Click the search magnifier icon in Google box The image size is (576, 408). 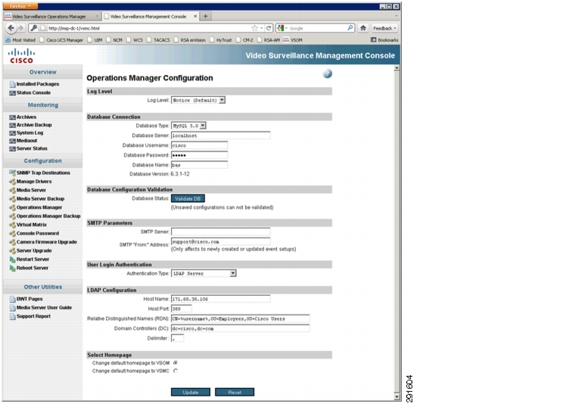(x=350, y=28)
